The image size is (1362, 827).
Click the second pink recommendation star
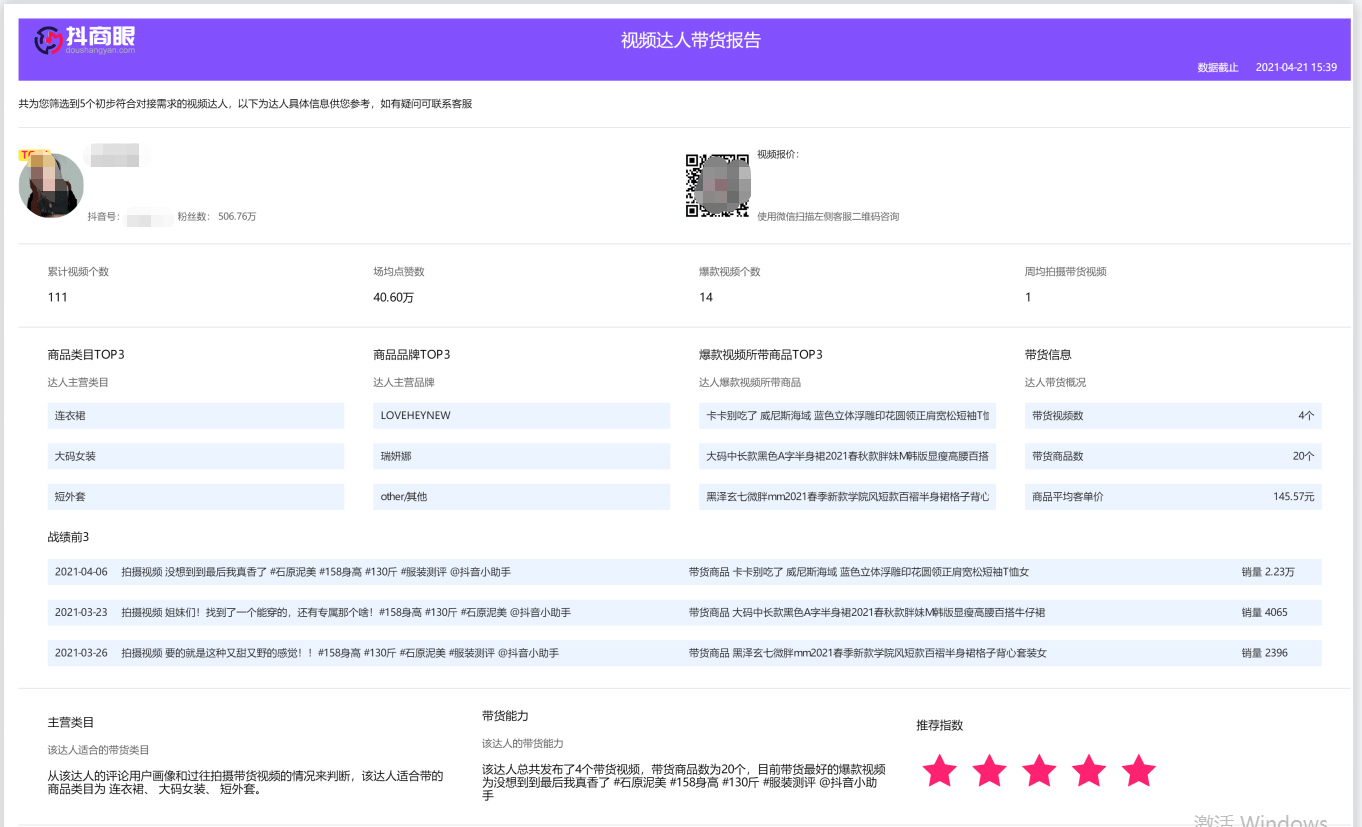click(989, 771)
